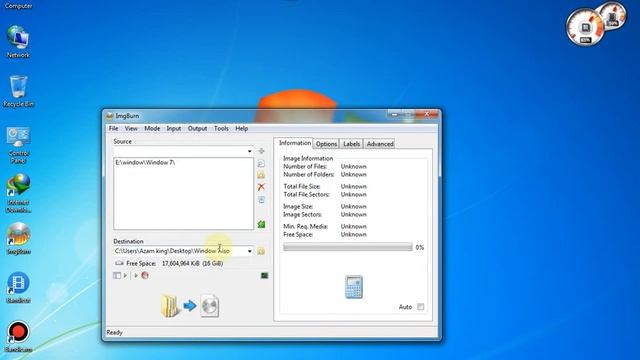Click the large CPU meter gadget
The height and width of the screenshot is (360, 640).
pyautogui.click(x=585, y=28)
